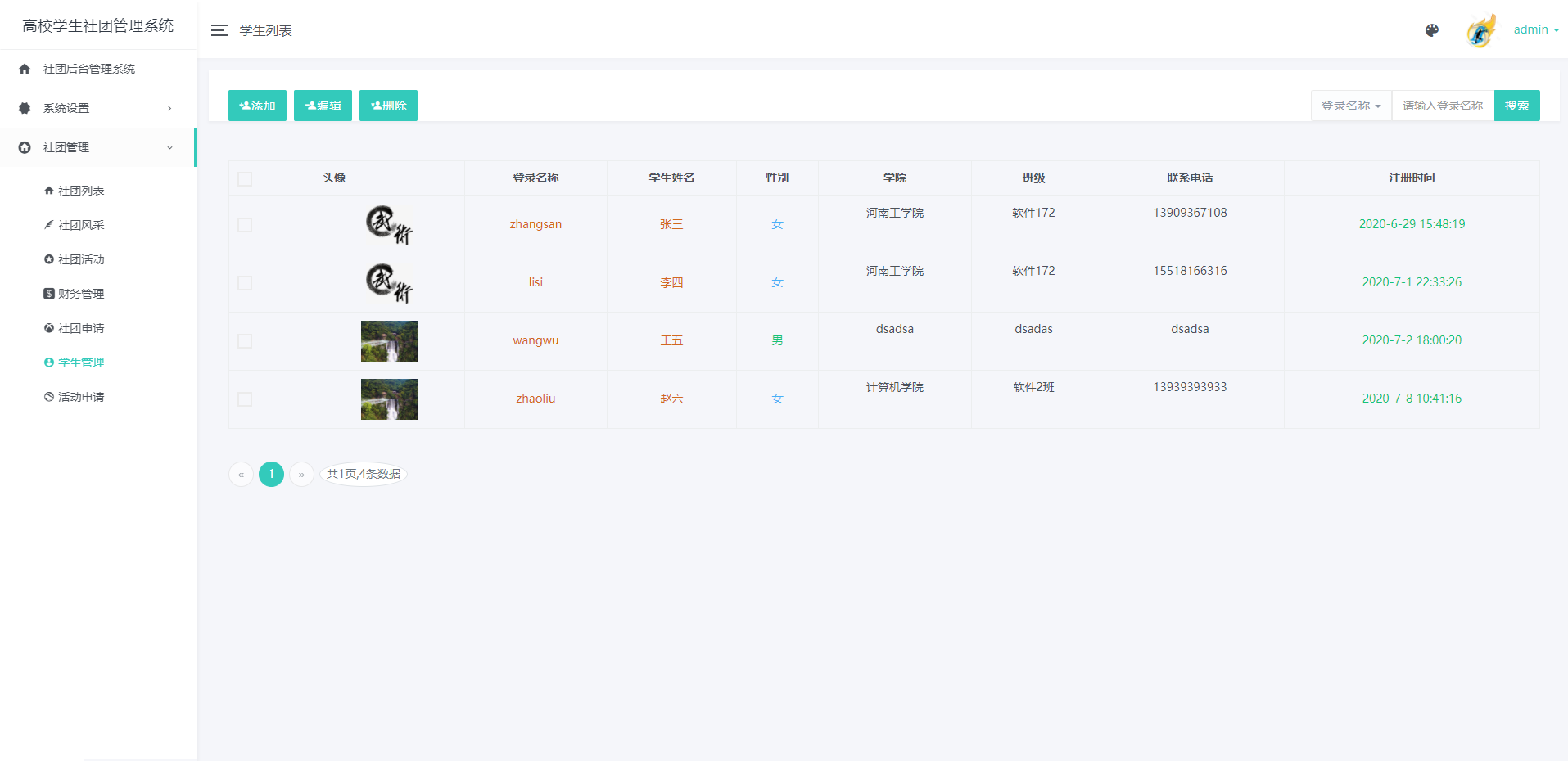Screen dimensions: 1568x761
Task: Toggle the hamburger sidebar menu icon
Action: (219, 30)
